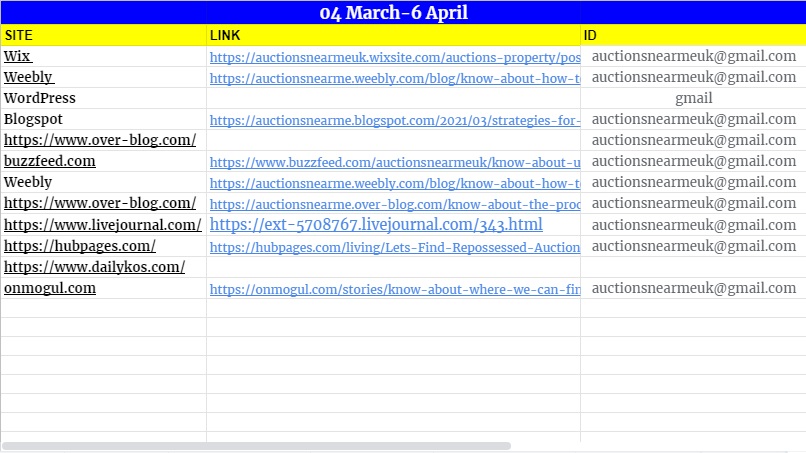Viewport: 806px width, 453px height.
Task: Follow the ext-5708767.livejournal.com link
Action: click(376, 224)
